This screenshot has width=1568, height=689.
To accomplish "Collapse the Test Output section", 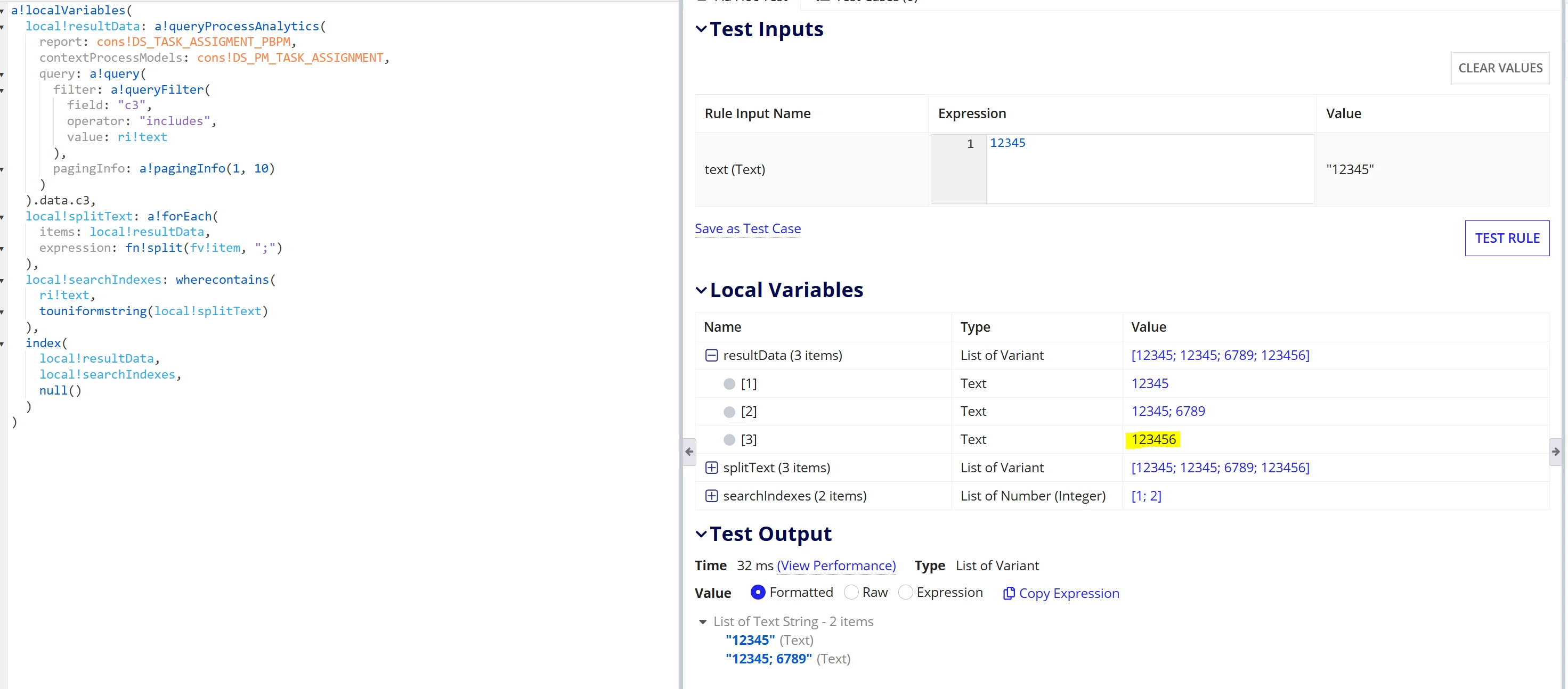I will click(x=701, y=534).
